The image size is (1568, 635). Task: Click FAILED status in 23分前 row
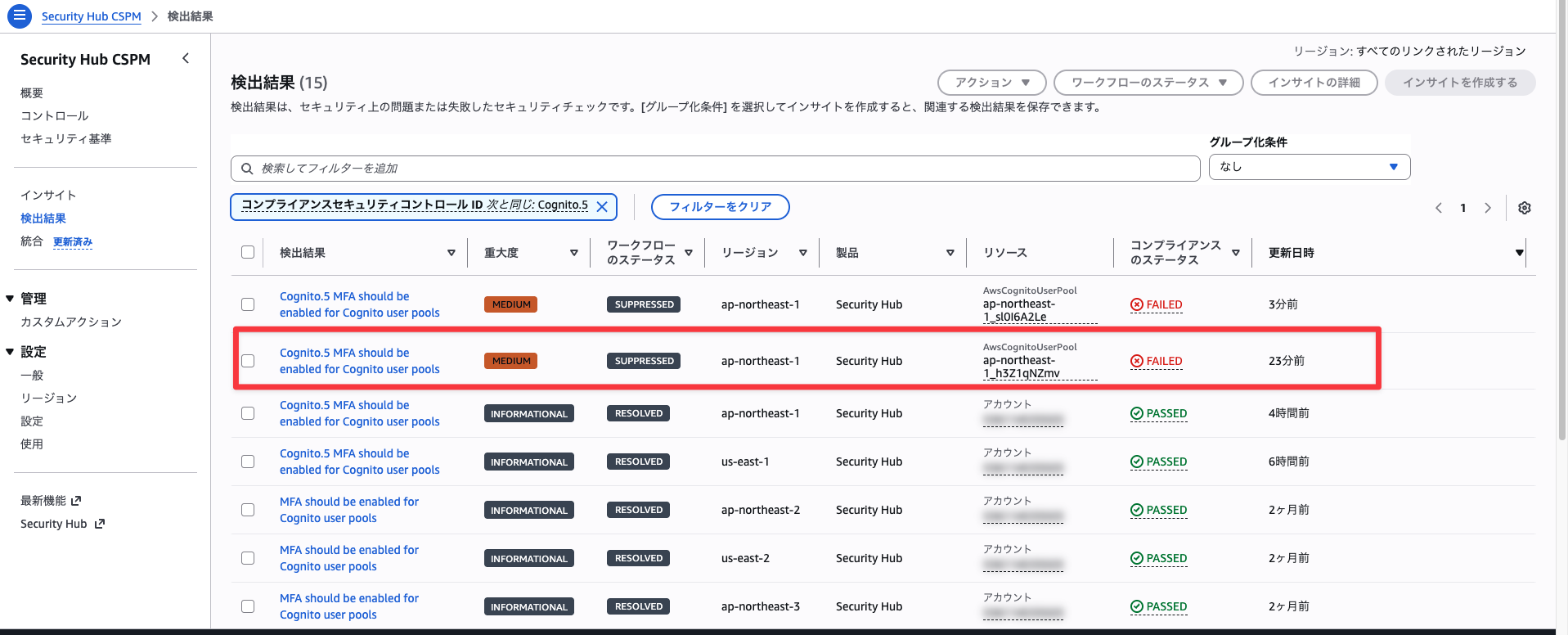point(1157,361)
